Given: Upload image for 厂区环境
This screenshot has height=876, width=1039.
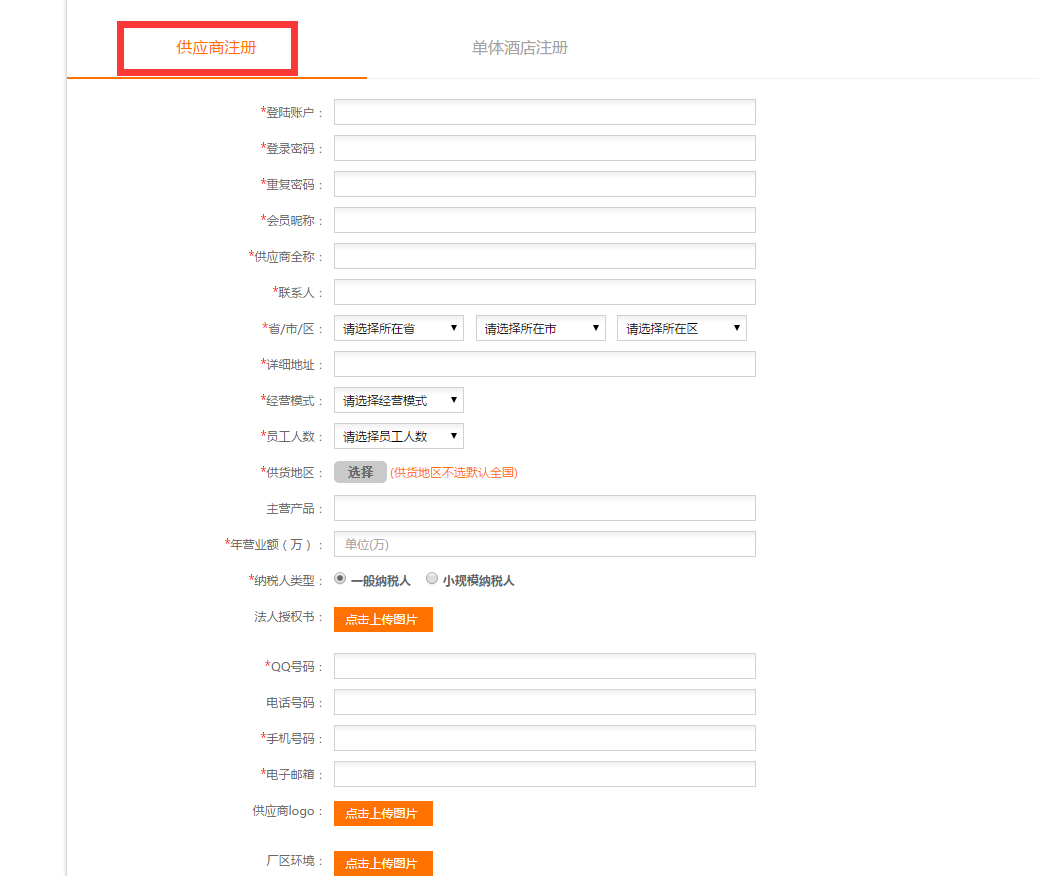Looking at the screenshot, I should click(x=383, y=863).
